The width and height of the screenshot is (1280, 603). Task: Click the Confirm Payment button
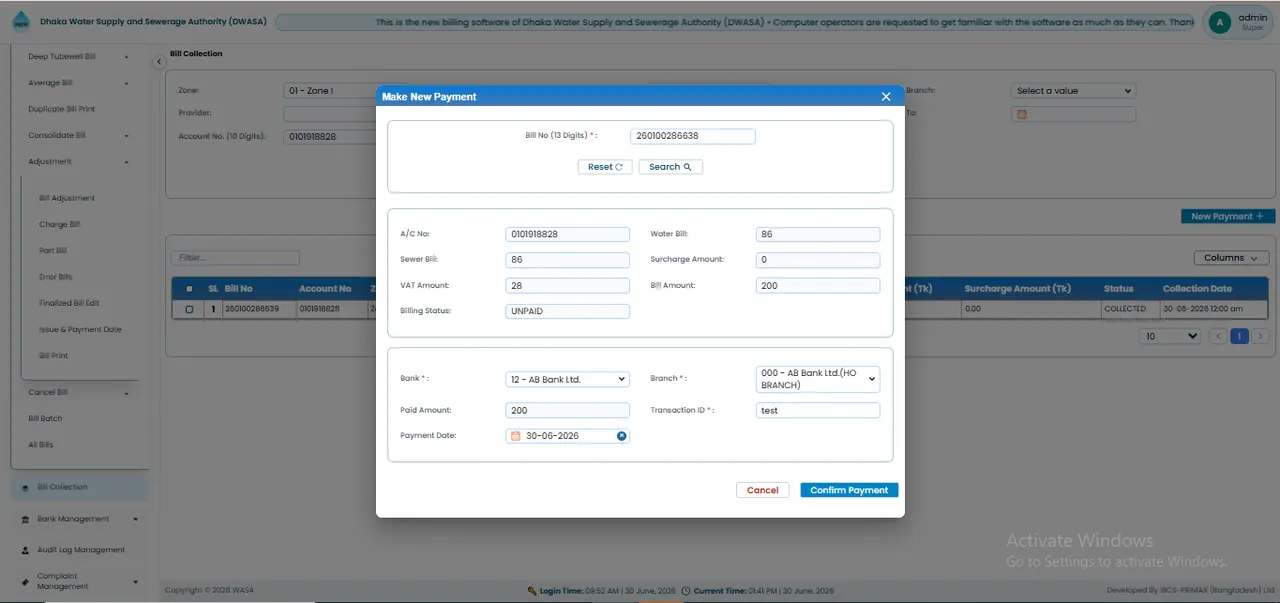849,490
